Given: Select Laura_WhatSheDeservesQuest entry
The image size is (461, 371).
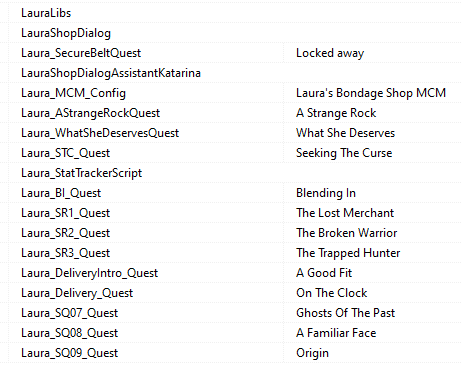Looking at the screenshot, I should (x=100, y=133).
